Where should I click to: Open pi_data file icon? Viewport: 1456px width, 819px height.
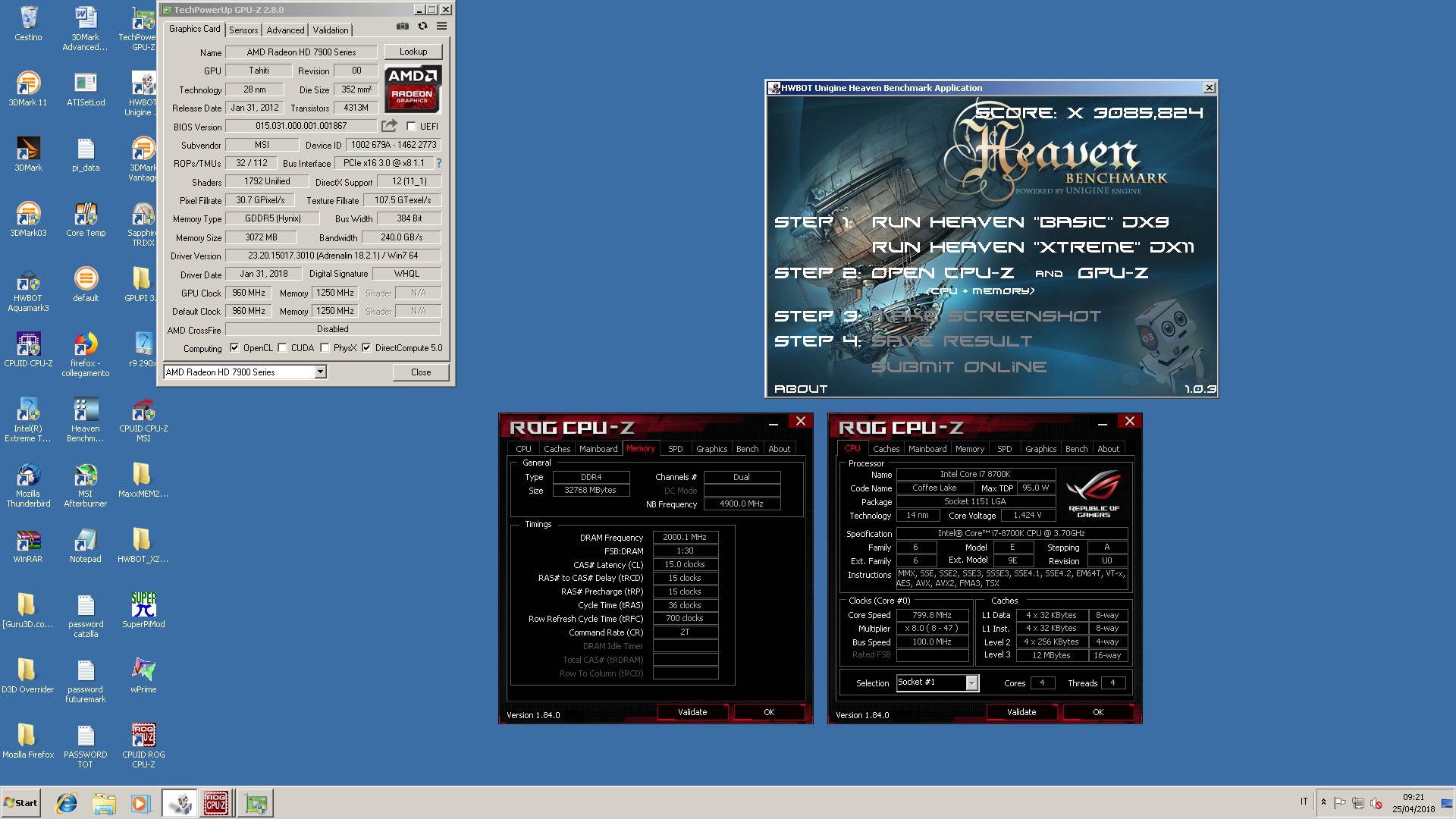(x=86, y=154)
